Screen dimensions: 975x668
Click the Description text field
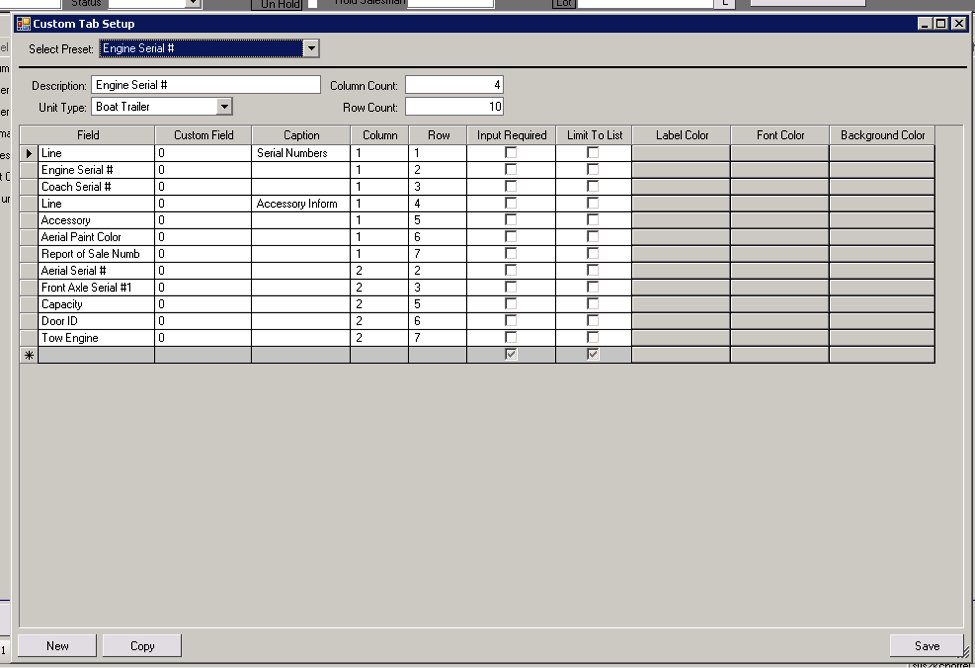(x=206, y=85)
